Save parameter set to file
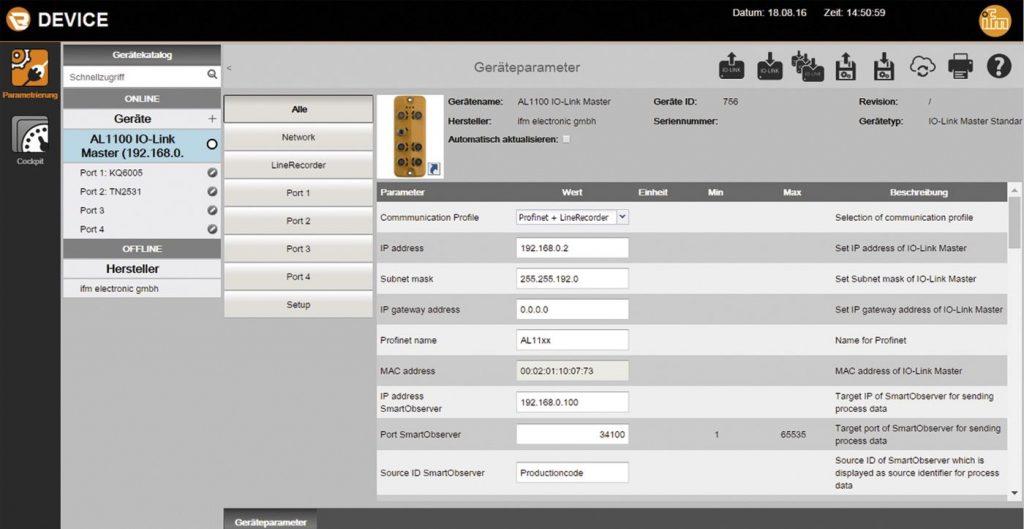 [884, 67]
